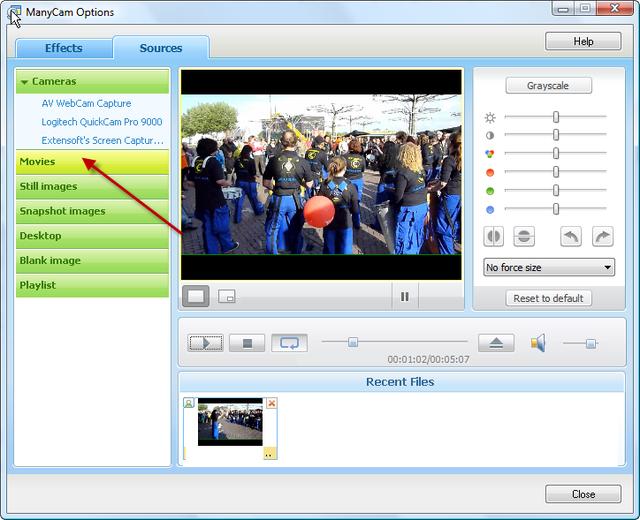Click the blue channel dot icon
Screen dimensions: 640x520
click(x=490, y=210)
